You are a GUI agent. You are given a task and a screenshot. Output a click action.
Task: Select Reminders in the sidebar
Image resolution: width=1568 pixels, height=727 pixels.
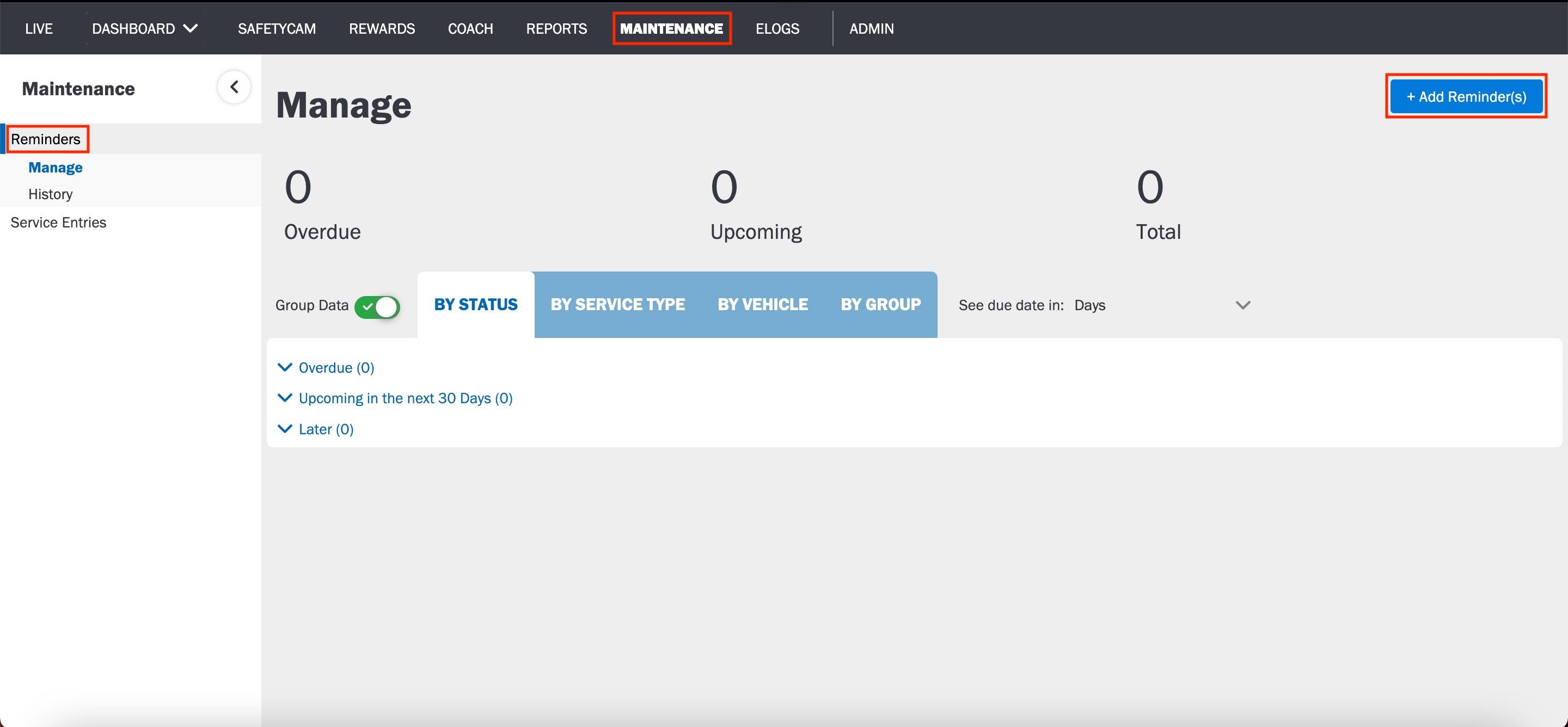(46, 139)
